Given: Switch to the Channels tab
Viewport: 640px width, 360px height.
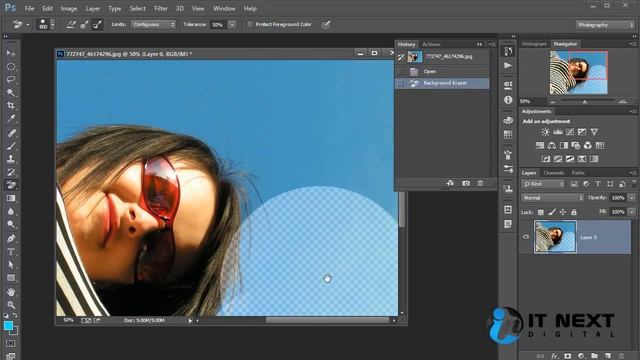Looking at the screenshot, I should click(554, 173).
